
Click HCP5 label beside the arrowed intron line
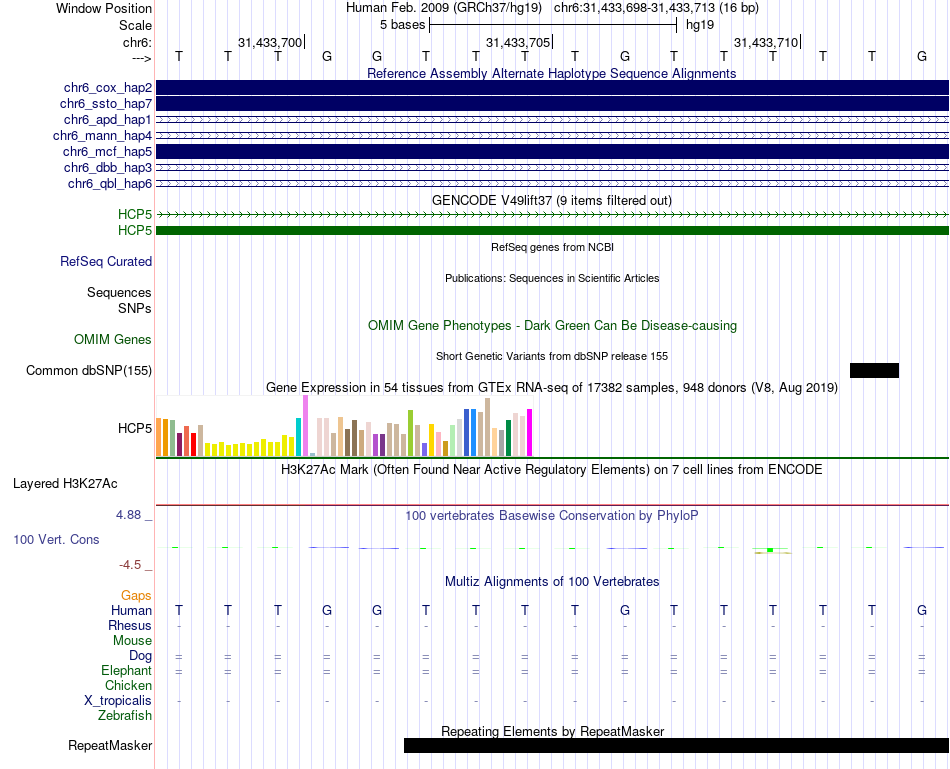tap(135, 215)
